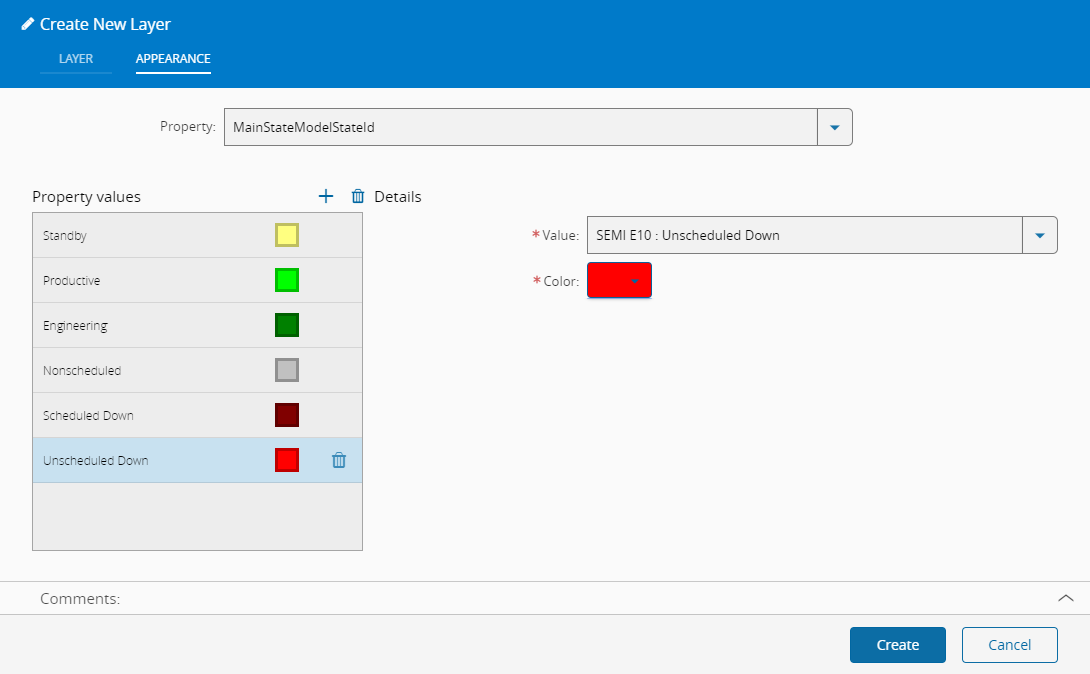The width and height of the screenshot is (1090, 674).
Task: Click the pencil icon next to Create New Layer
Action: click(x=28, y=24)
